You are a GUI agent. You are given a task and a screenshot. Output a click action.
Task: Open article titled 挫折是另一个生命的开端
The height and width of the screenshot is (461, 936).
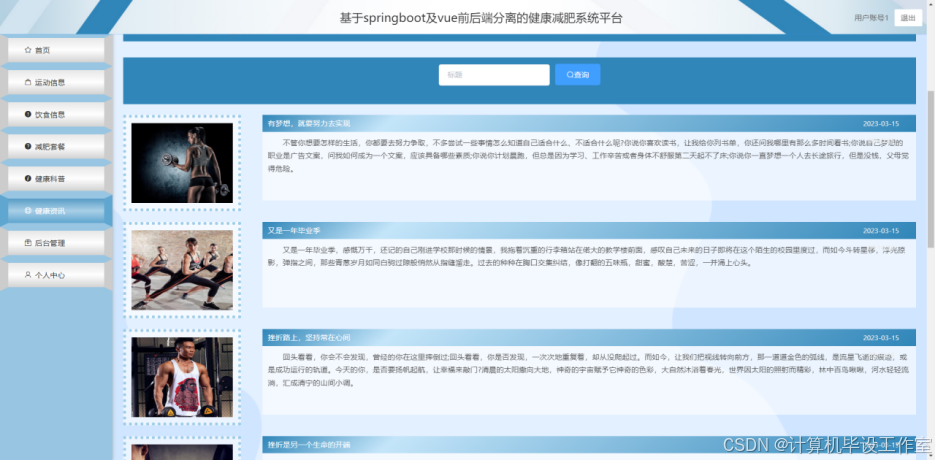(x=309, y=445)
